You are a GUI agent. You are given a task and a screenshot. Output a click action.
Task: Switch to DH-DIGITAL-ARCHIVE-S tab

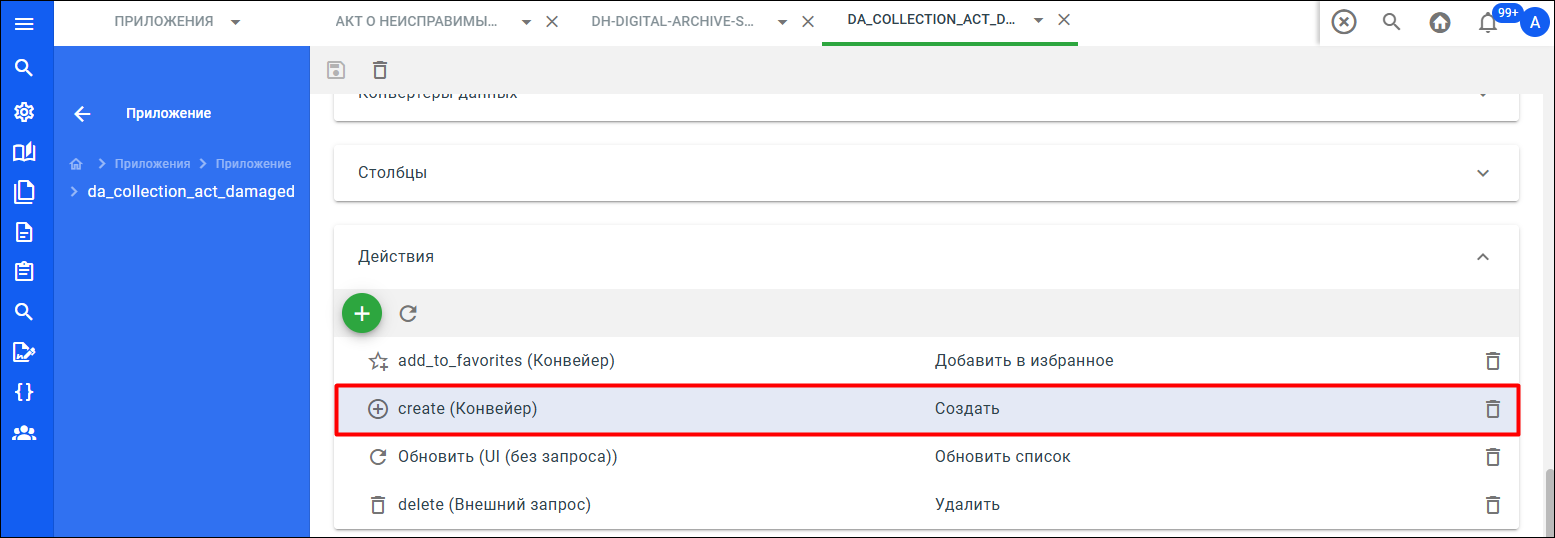673,22
